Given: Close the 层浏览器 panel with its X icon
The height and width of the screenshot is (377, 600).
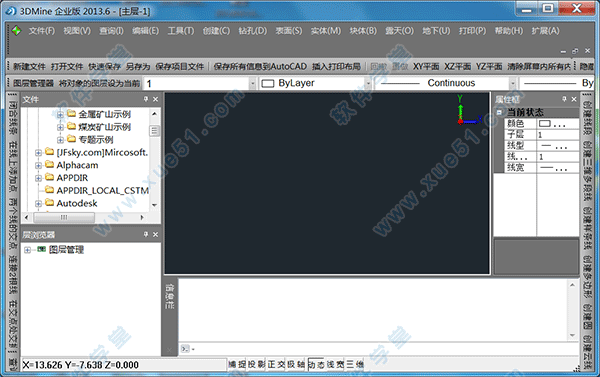Looking at the screenshot, I should tap(155, 234).
